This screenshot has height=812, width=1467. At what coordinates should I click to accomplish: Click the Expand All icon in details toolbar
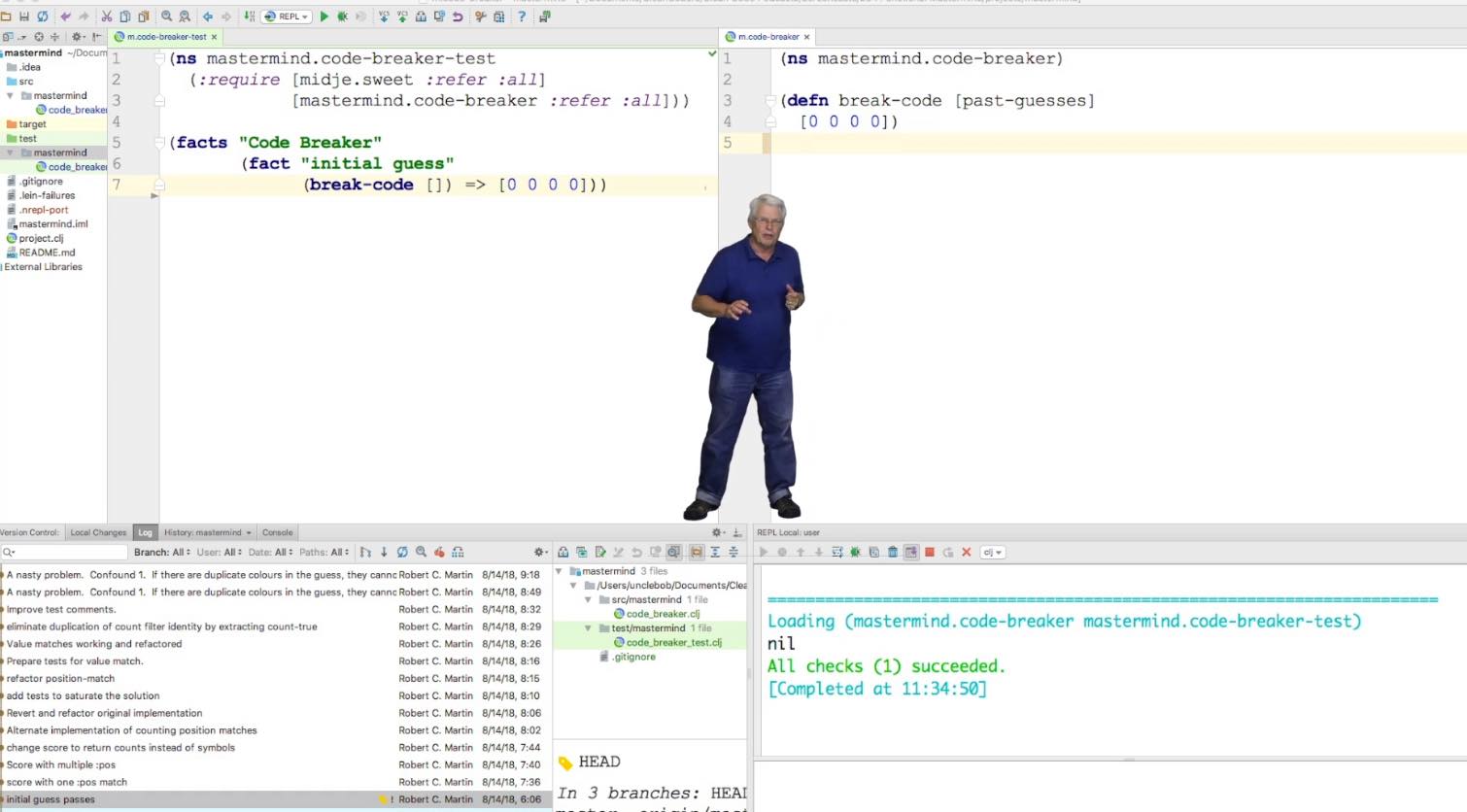(715, 552)
